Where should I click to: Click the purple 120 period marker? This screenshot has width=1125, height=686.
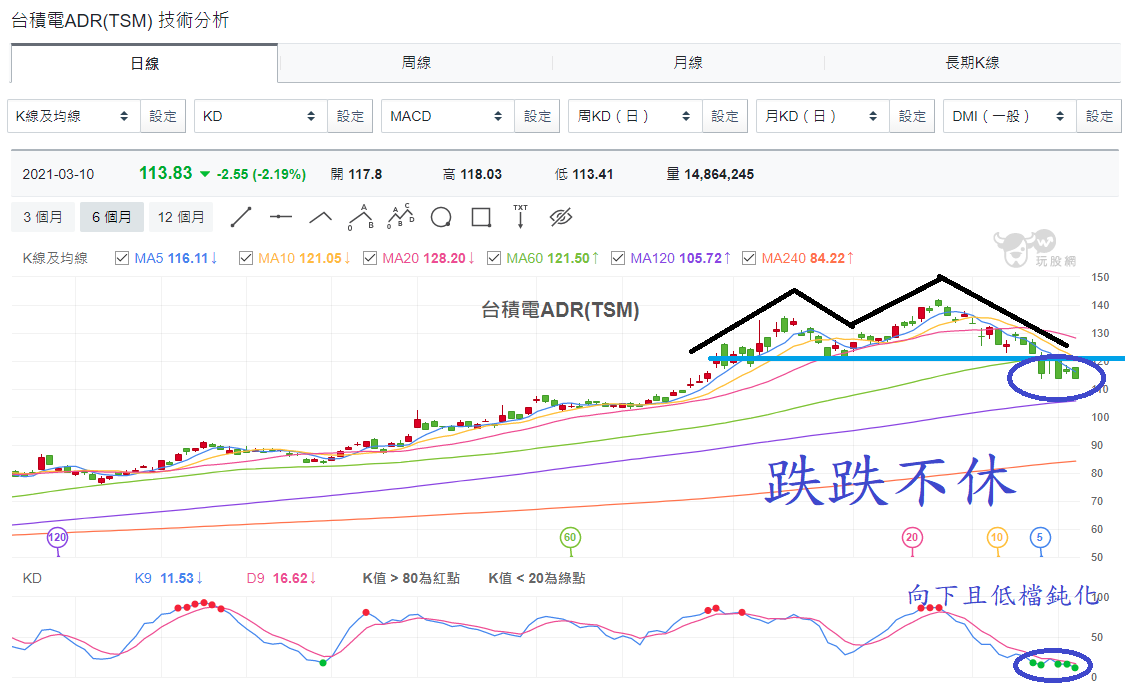[x=57, y=537]
